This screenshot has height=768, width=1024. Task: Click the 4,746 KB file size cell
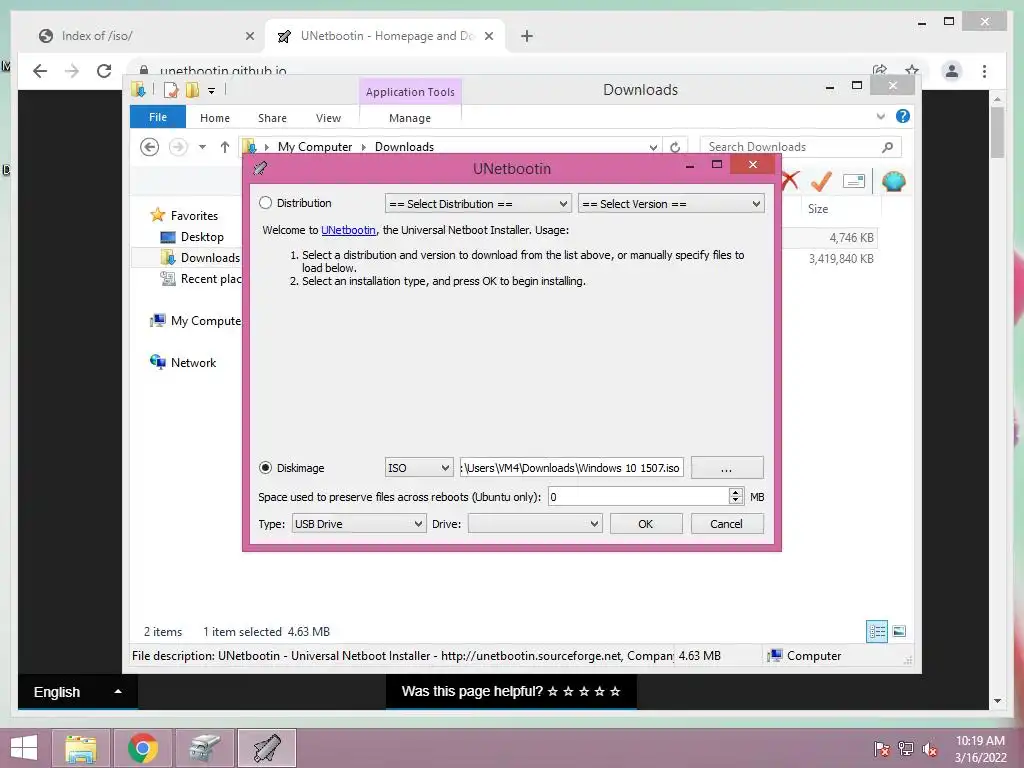(x=852, y=238)
